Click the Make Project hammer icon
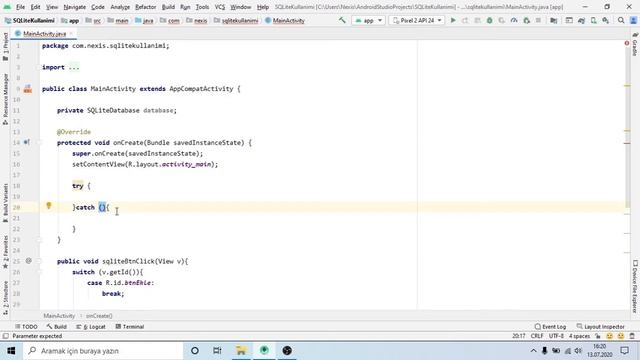The width and height of the screenshot is (640, 360). (x=342, y=20)
